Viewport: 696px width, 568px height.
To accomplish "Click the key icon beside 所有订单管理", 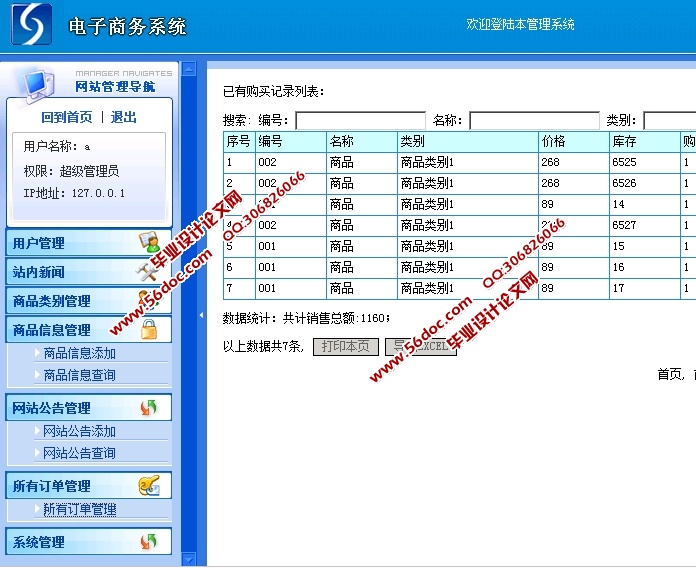I will pyautogui.click(x=148, y=486).
